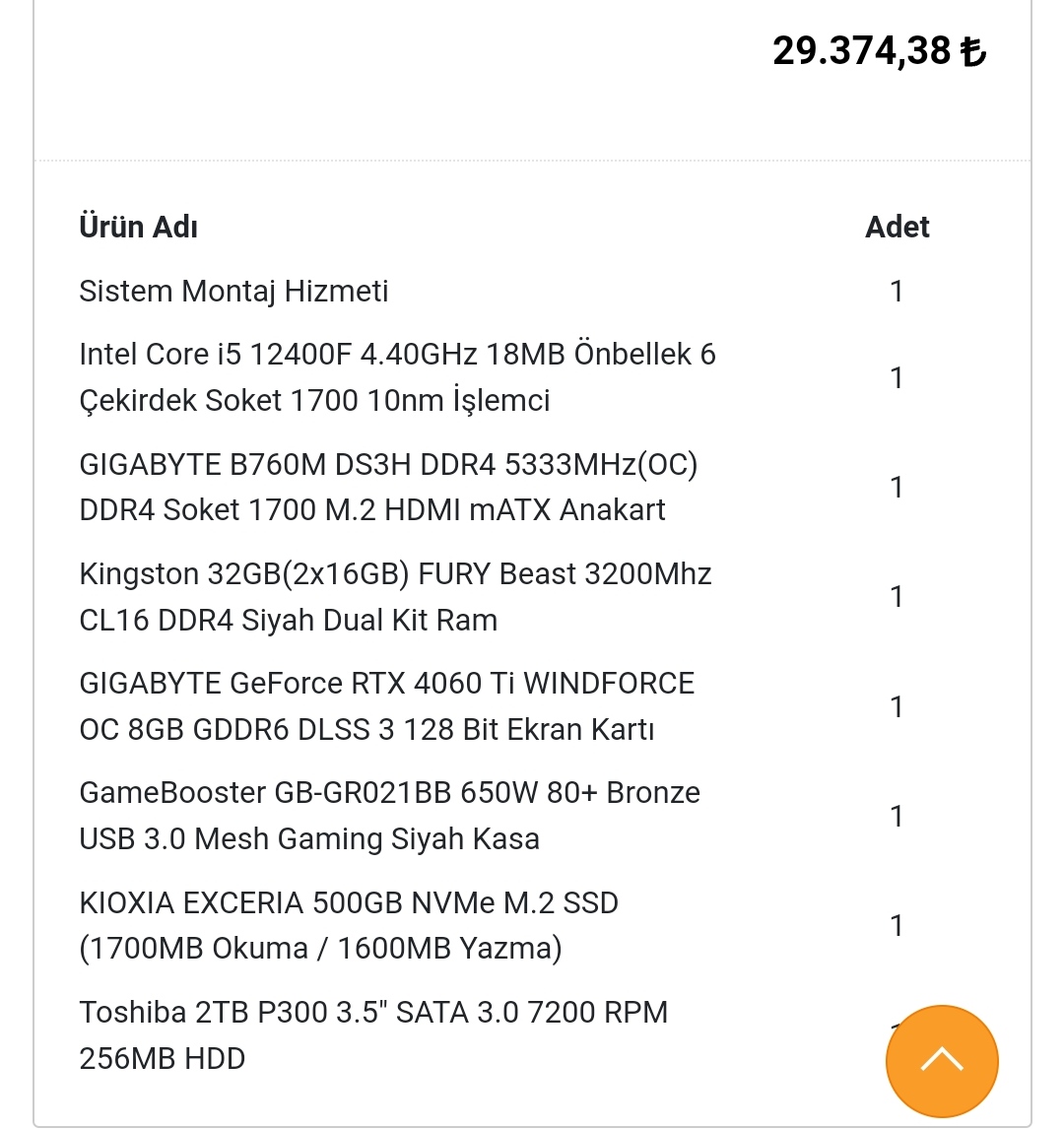The width and height of the screenshot is (1064, 1129).
Task: Select GameBooster GB-GR021BB 650W case item
Action: click(389, 816)
